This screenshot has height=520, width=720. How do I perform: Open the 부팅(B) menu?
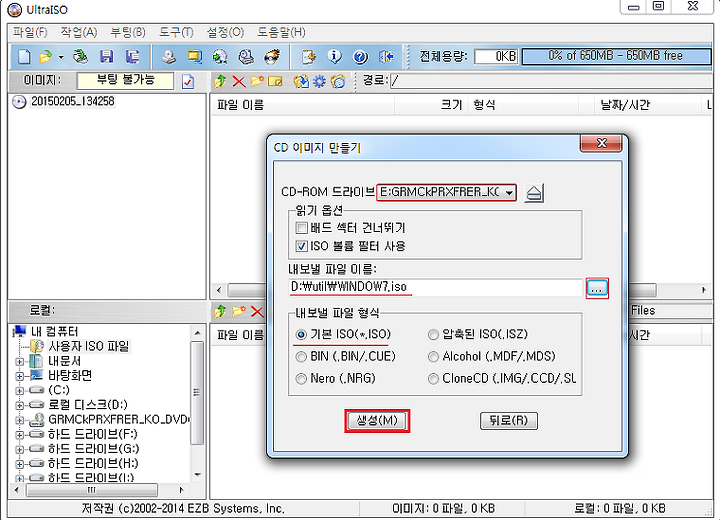click(x=128, y=32)
